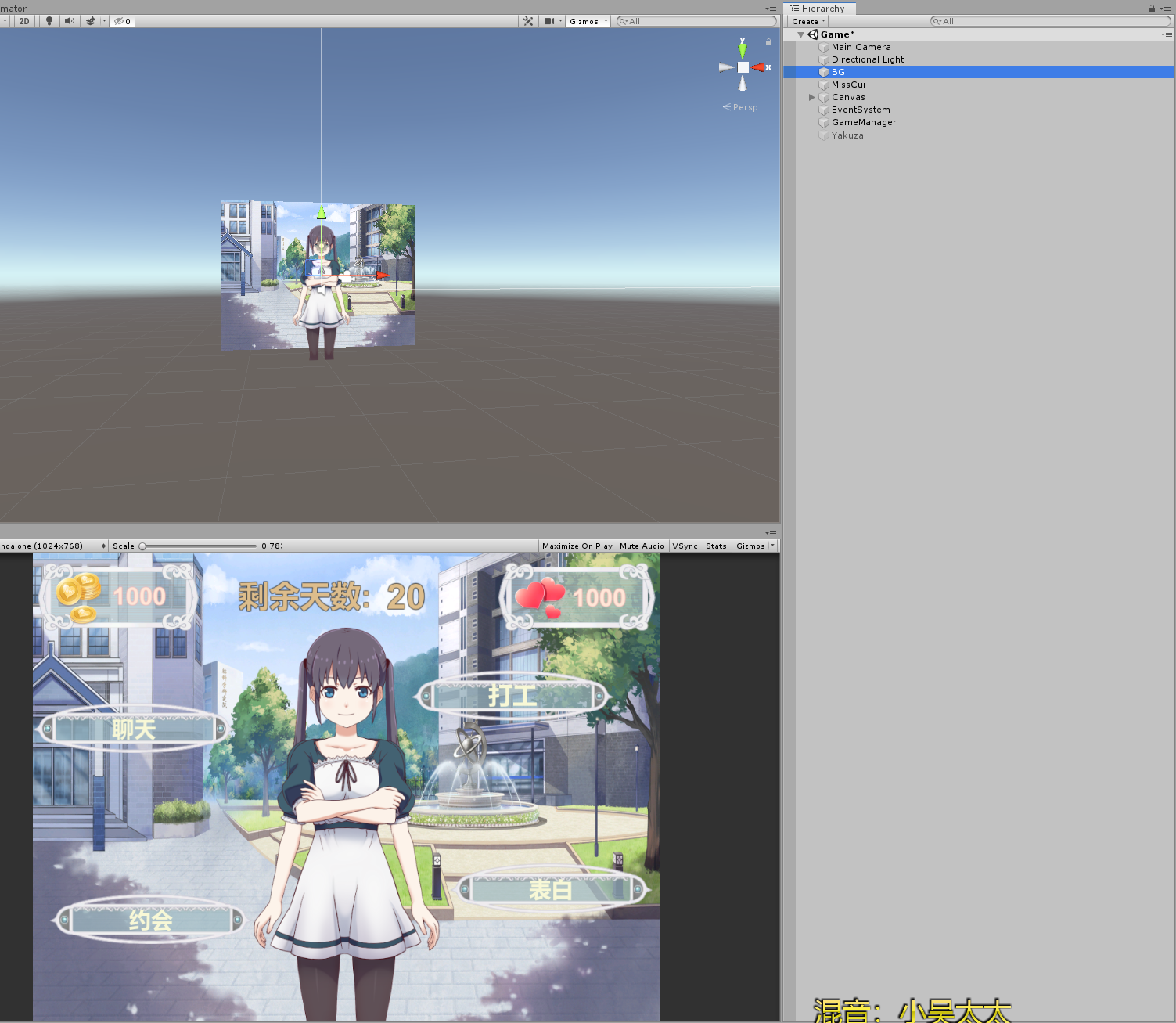Click the Game view Scale slider handle

click(x=142, y=546)
